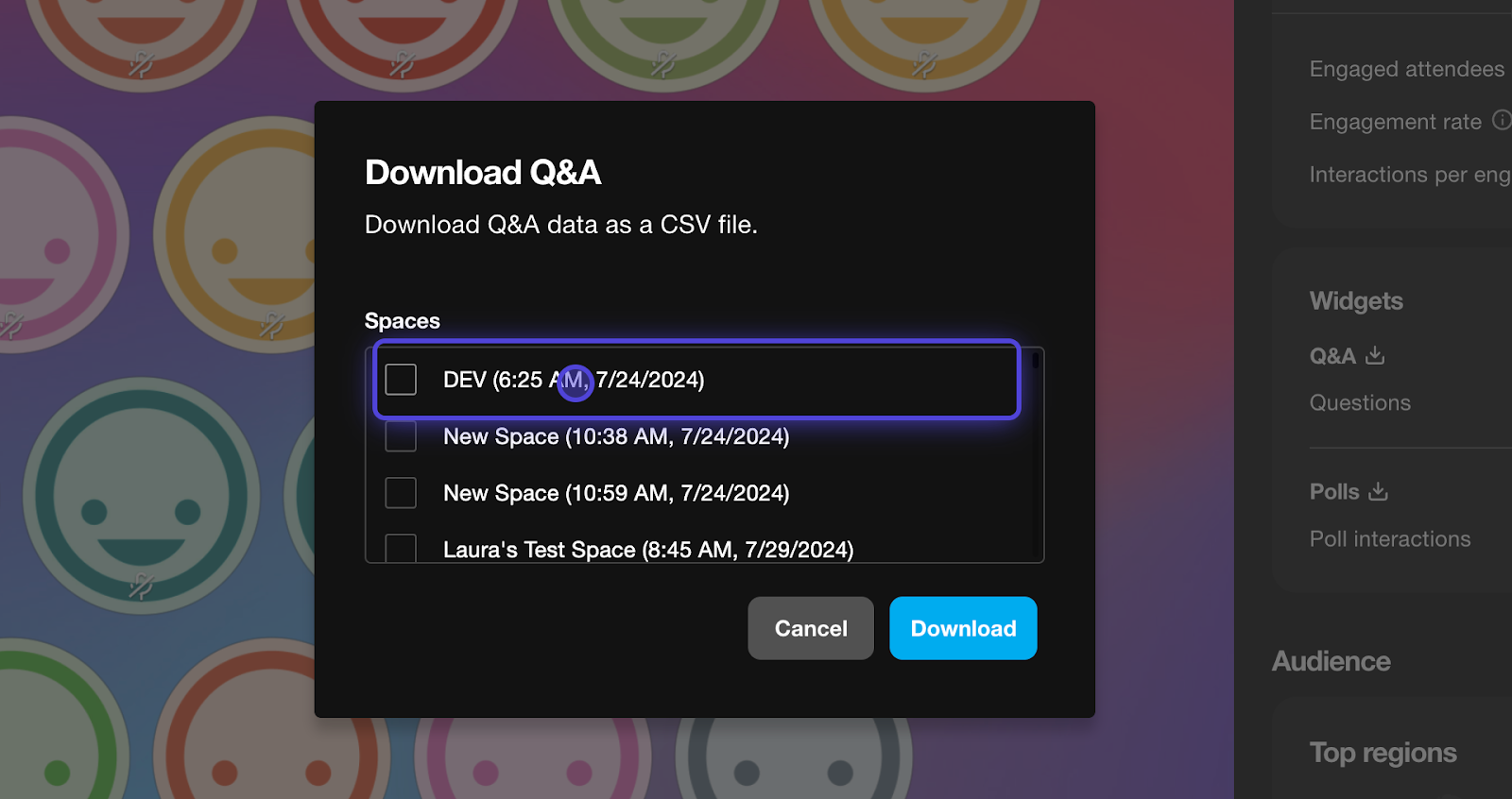The image size is (1512, 799).
Task: Click the Engagement rate info icon
Action: coord(1501,120)
